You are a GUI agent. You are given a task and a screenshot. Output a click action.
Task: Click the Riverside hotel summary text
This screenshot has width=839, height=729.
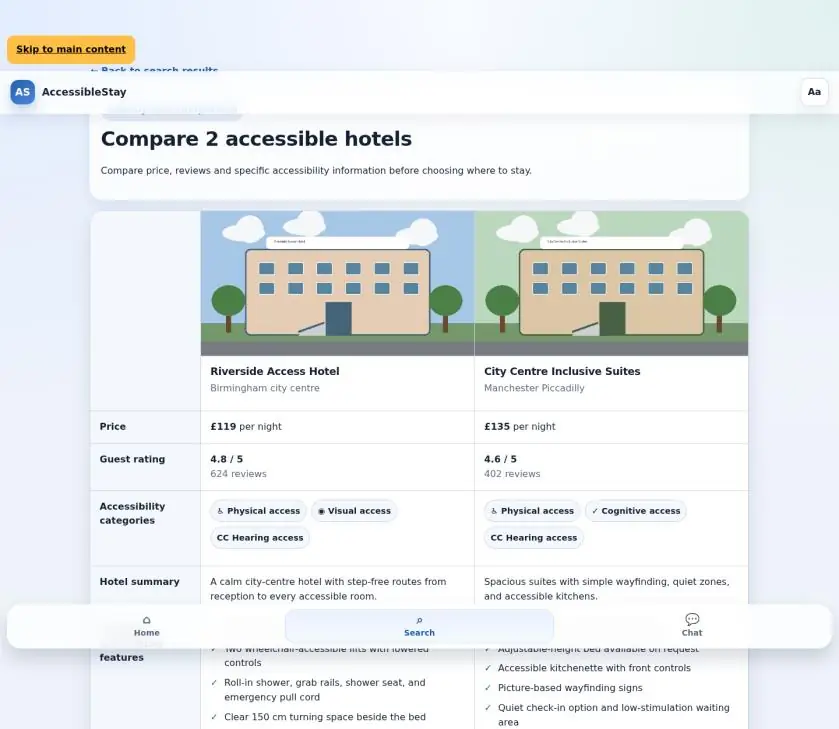click(x=328, y=589)
